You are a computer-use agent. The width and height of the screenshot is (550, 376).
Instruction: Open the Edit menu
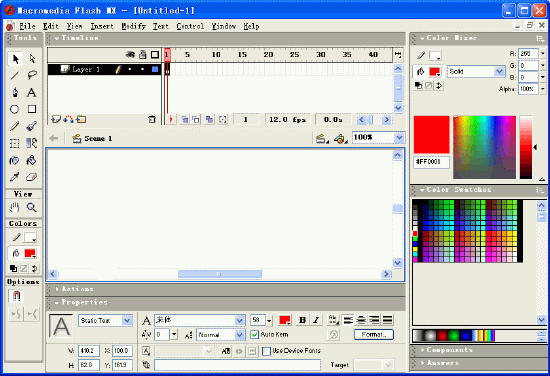(51, 26)
